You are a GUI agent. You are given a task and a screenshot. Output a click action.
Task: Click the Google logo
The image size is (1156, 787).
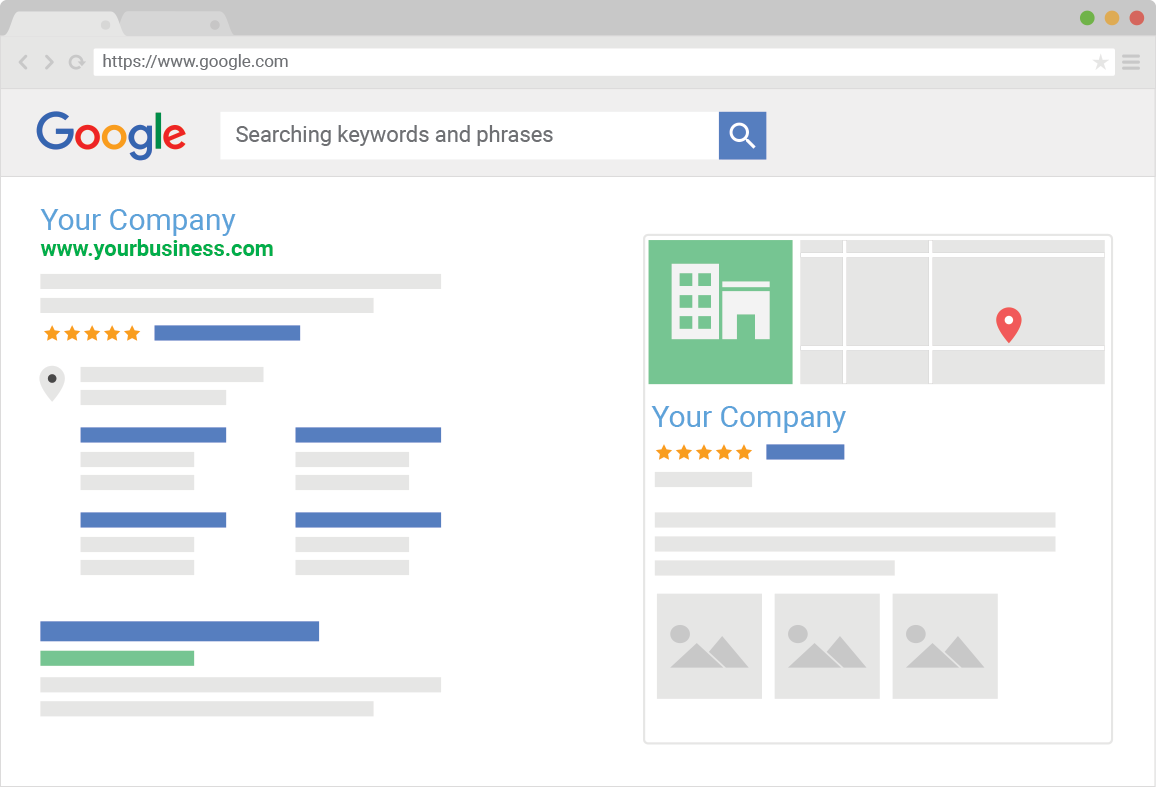tap(111, 135)
